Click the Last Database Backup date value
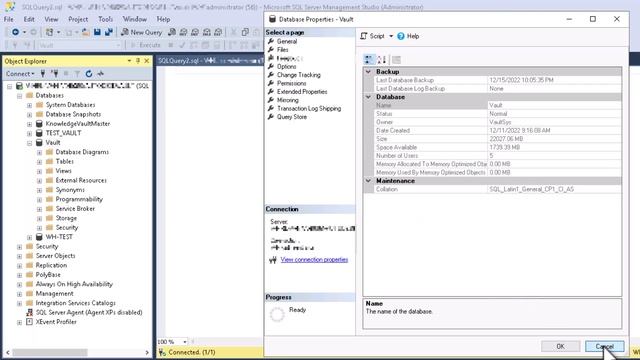This screenshot has width=640, height=360. [x=555, y=80]
